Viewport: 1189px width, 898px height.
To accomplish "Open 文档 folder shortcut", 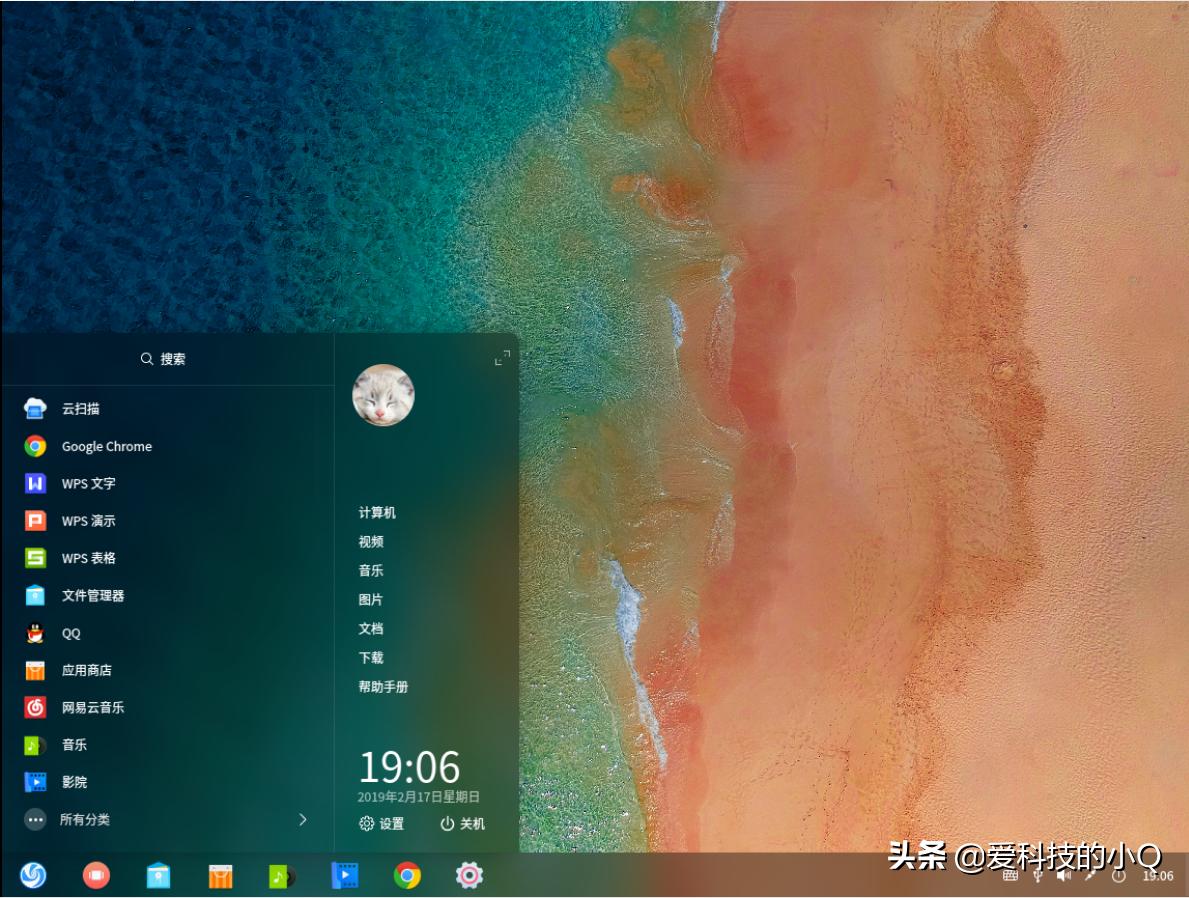I will 371,628.
